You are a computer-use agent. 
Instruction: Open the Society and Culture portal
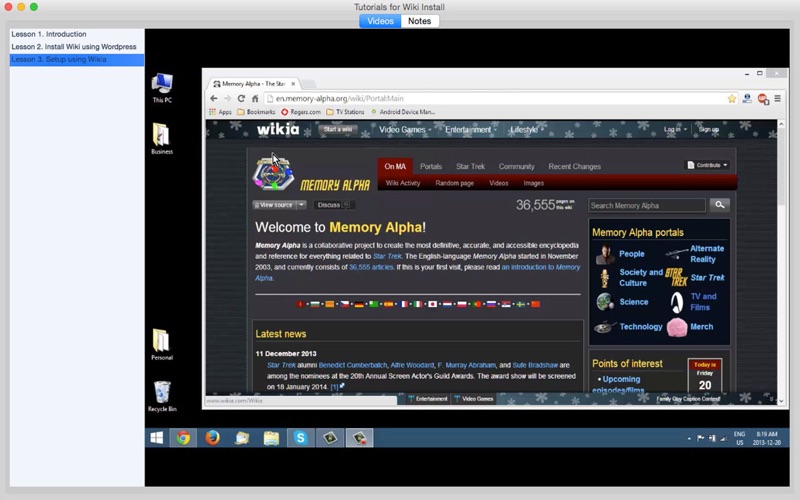click(641, 278)
